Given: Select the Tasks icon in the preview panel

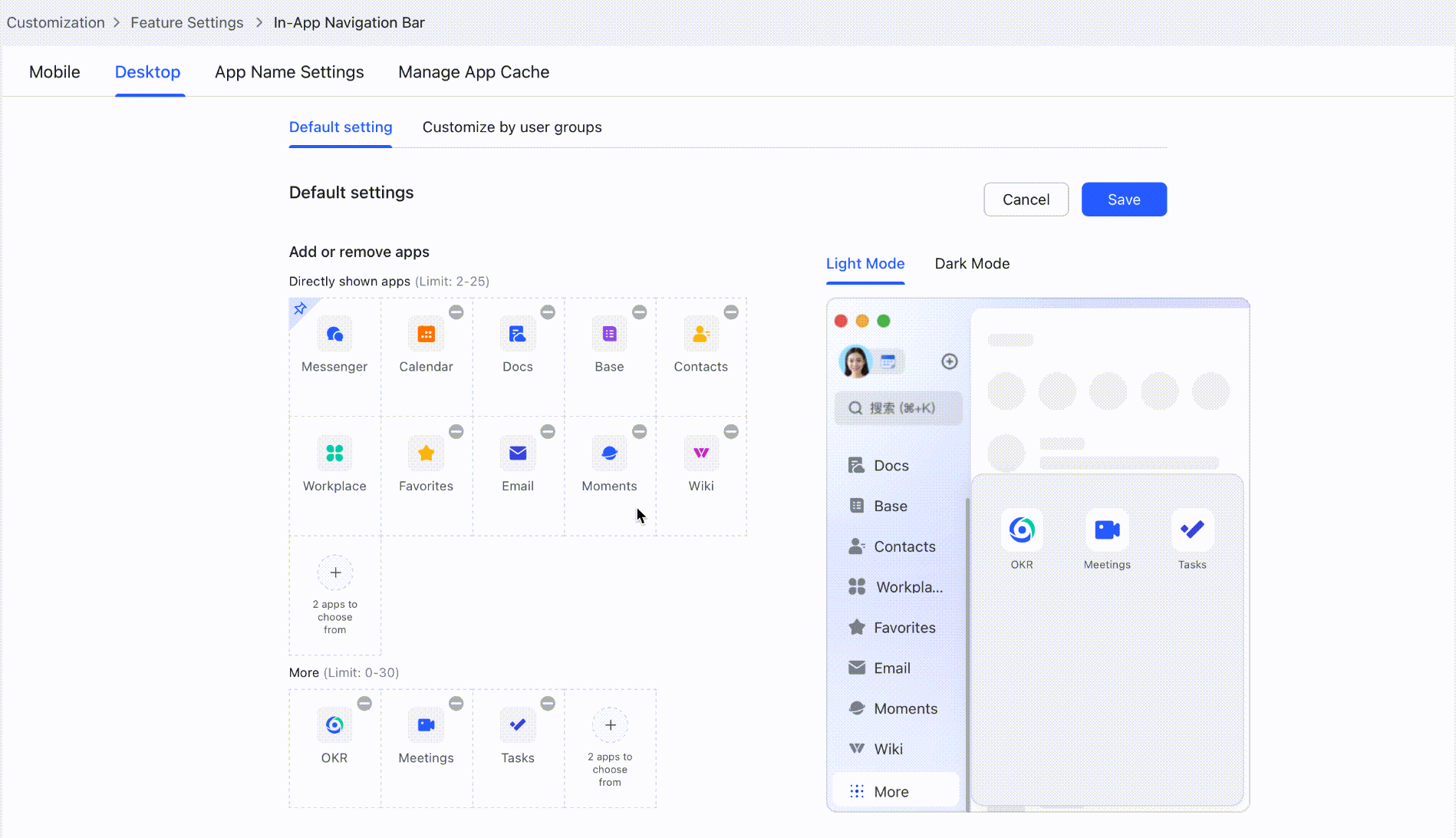Looking at the screenshot, I should [1191, 530].
